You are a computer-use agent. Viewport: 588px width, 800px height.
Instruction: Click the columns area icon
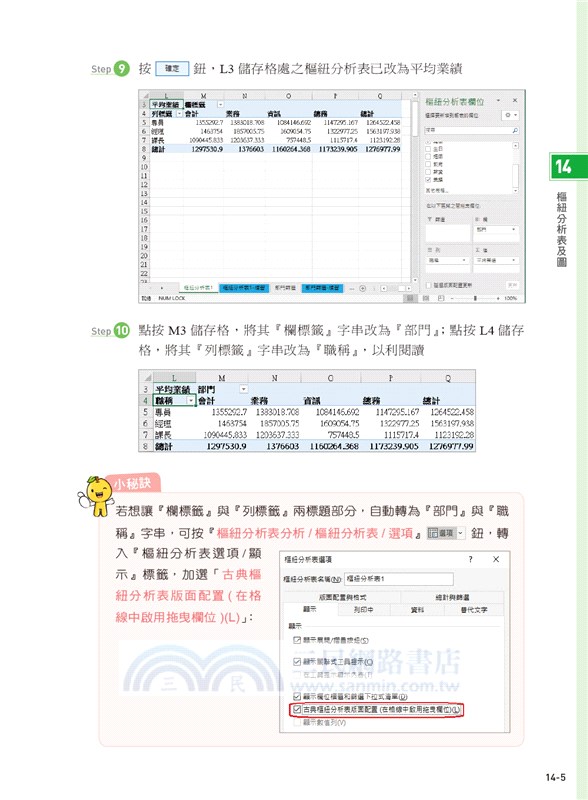point(478,219)
